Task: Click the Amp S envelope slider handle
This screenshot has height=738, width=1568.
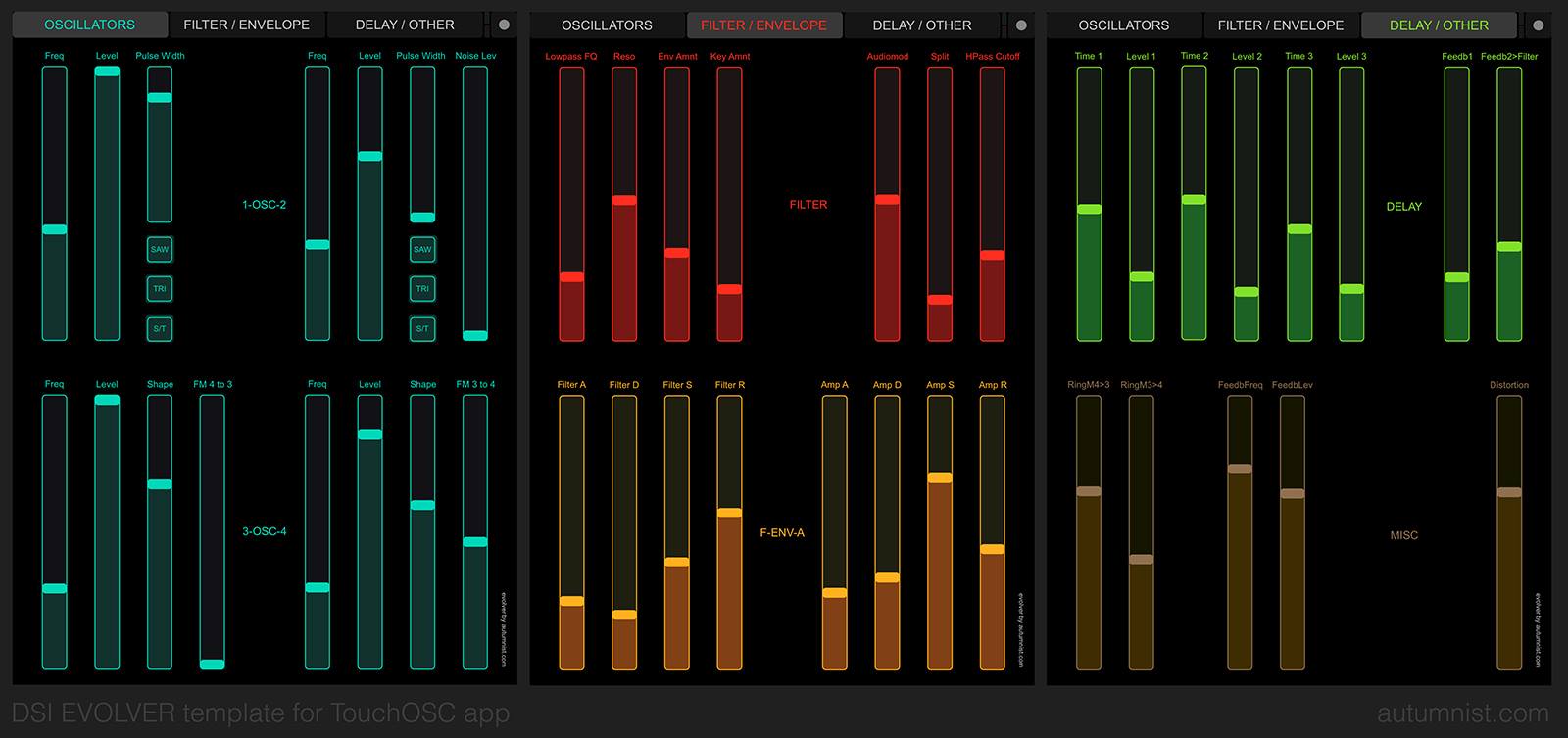Action: coord(940,478)
